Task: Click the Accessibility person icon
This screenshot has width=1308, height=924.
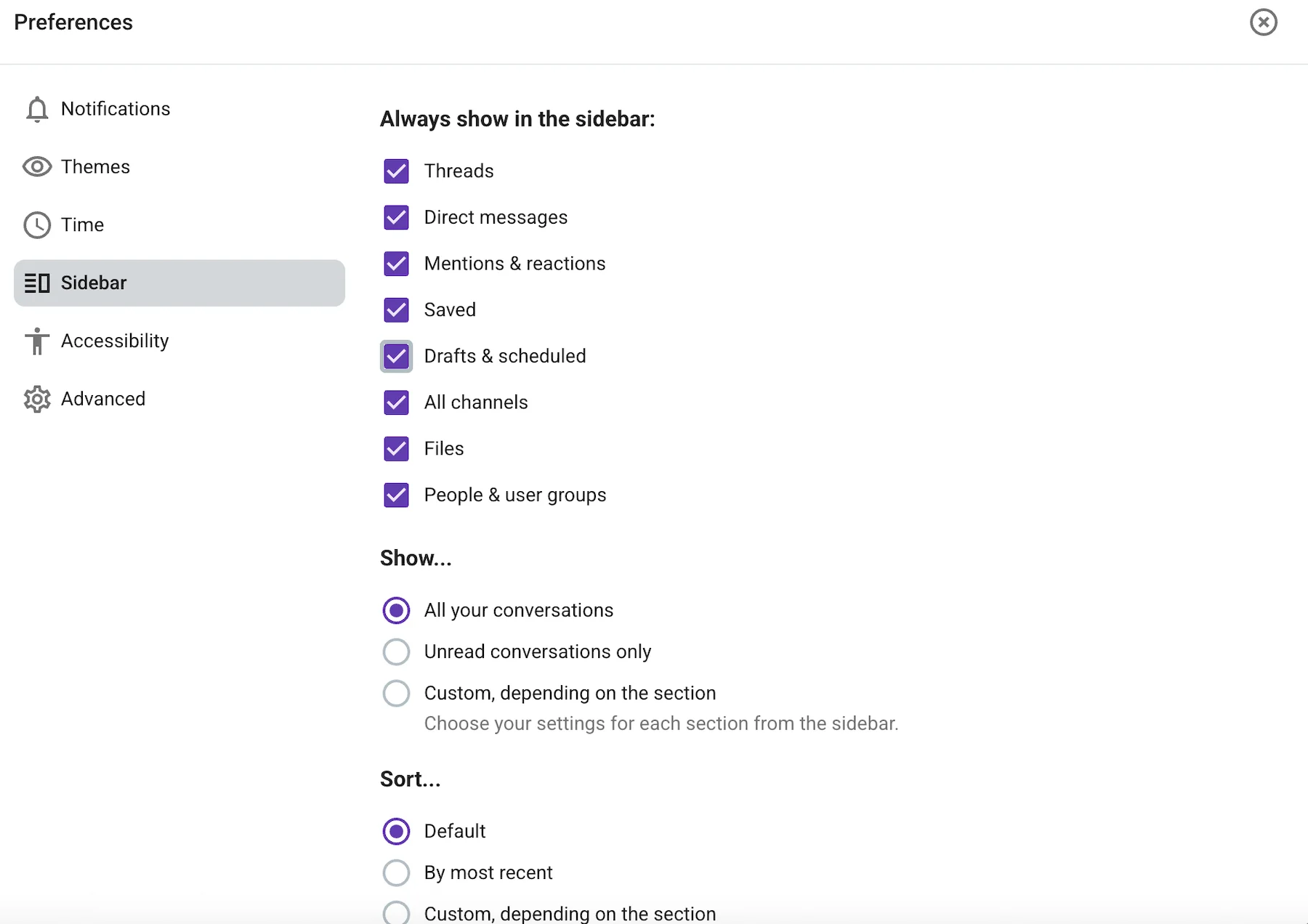Action: (x=37, y=341)
